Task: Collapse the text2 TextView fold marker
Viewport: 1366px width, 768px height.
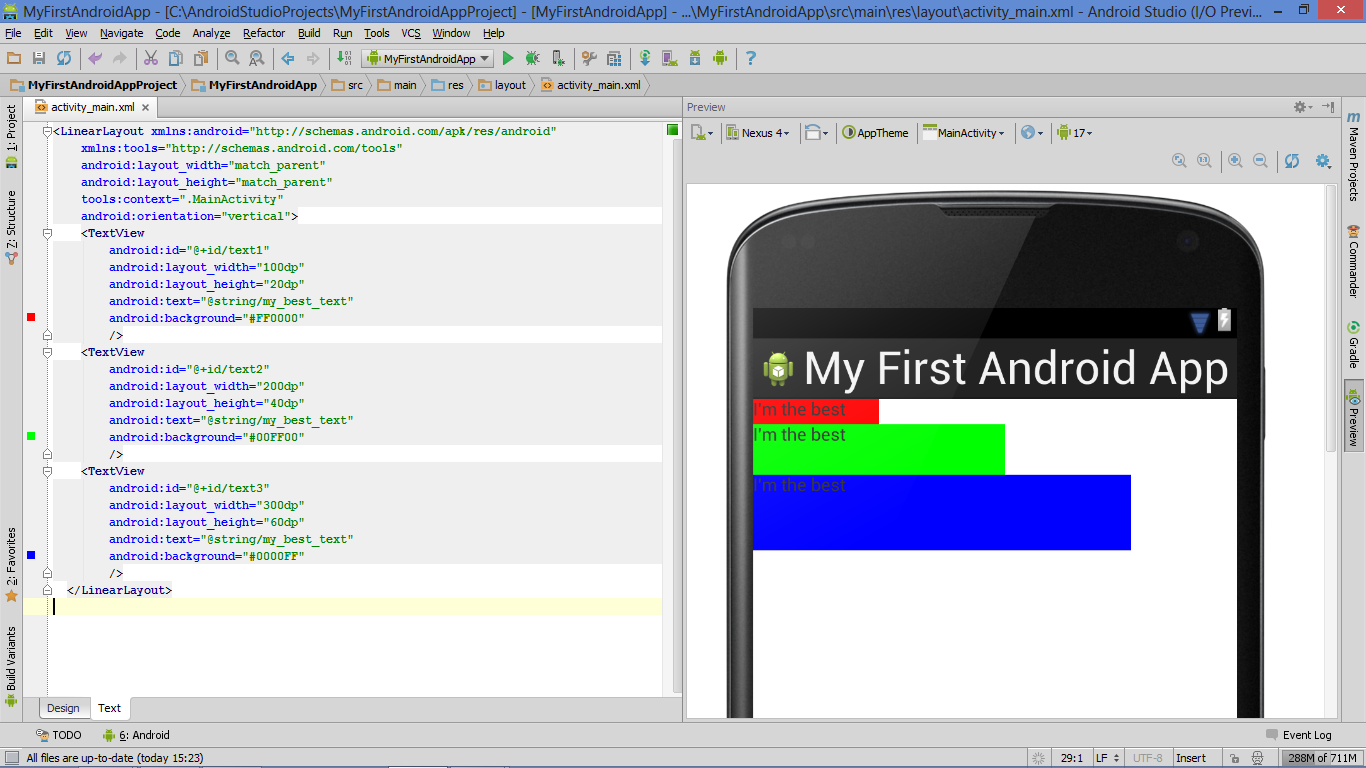Action: point(47,352)
